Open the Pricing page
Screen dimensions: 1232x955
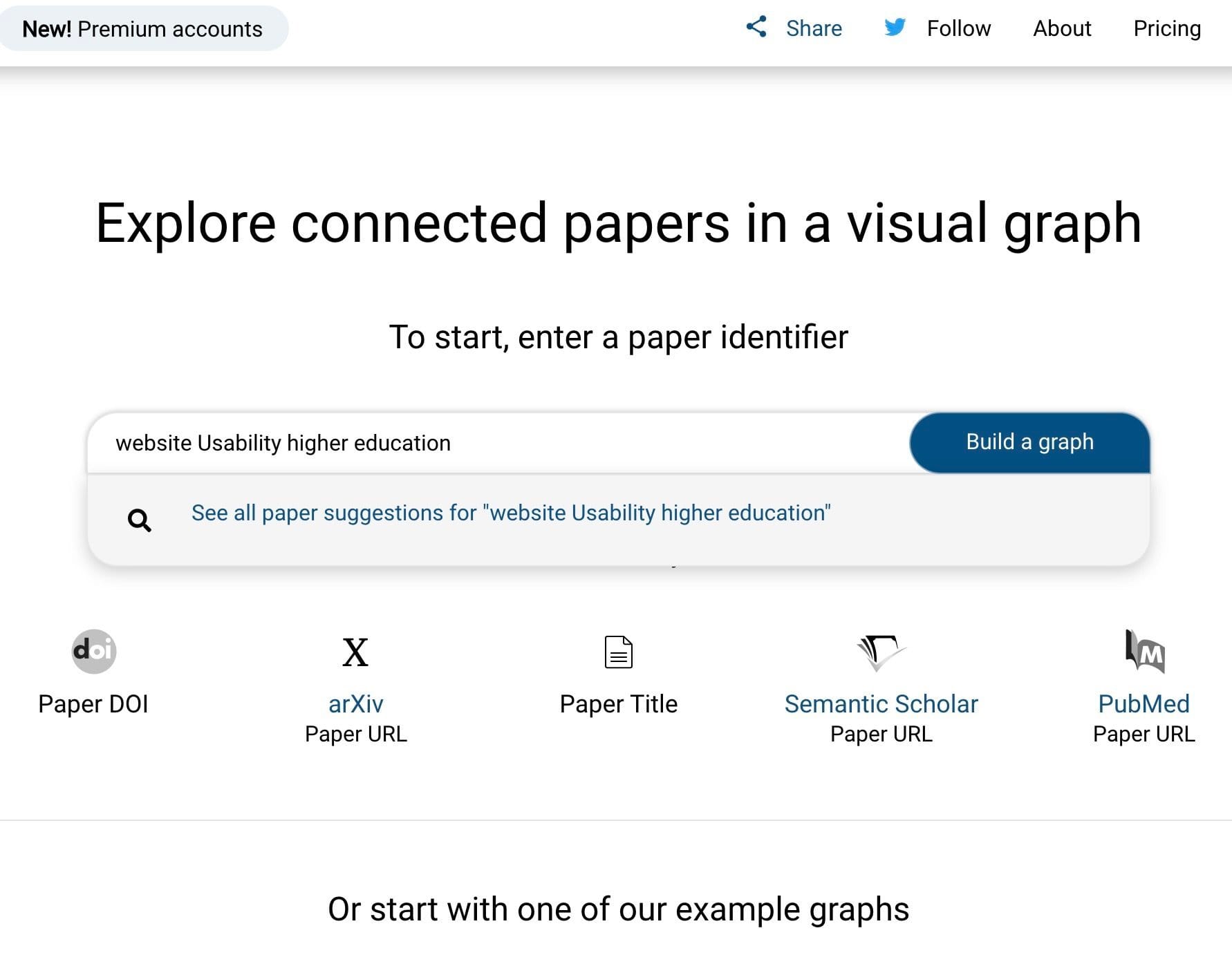coord(1167,28)
